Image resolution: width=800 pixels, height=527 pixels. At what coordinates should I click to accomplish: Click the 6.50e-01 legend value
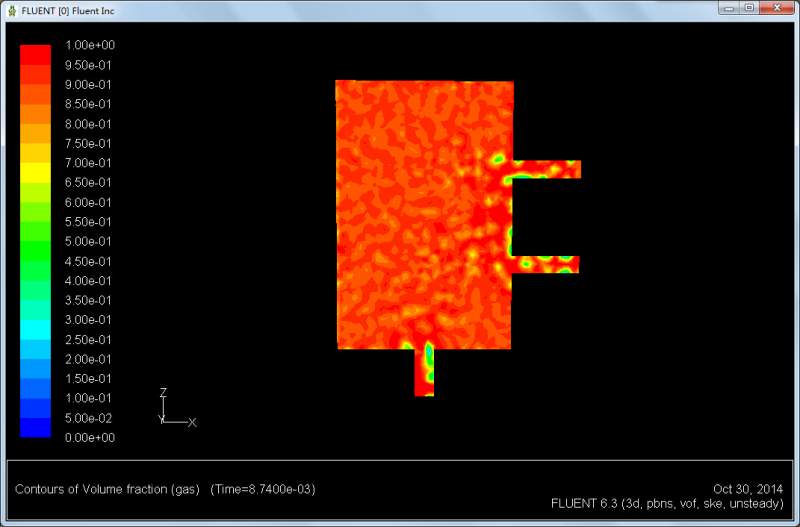[x=88, y=183]
